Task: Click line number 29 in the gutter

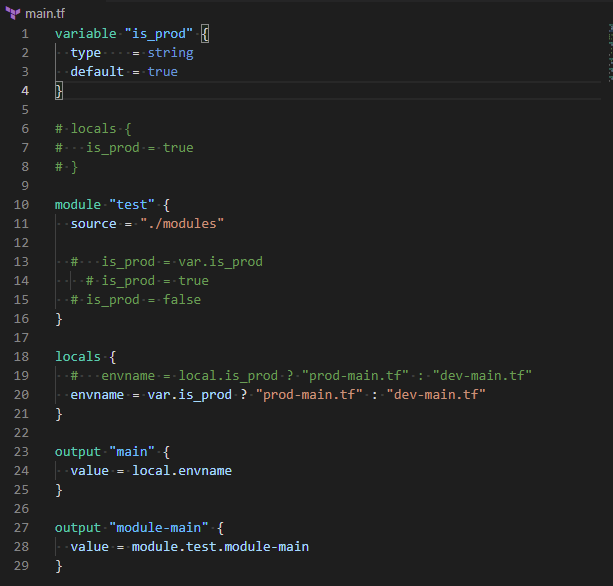Action: tap(21, 566)
